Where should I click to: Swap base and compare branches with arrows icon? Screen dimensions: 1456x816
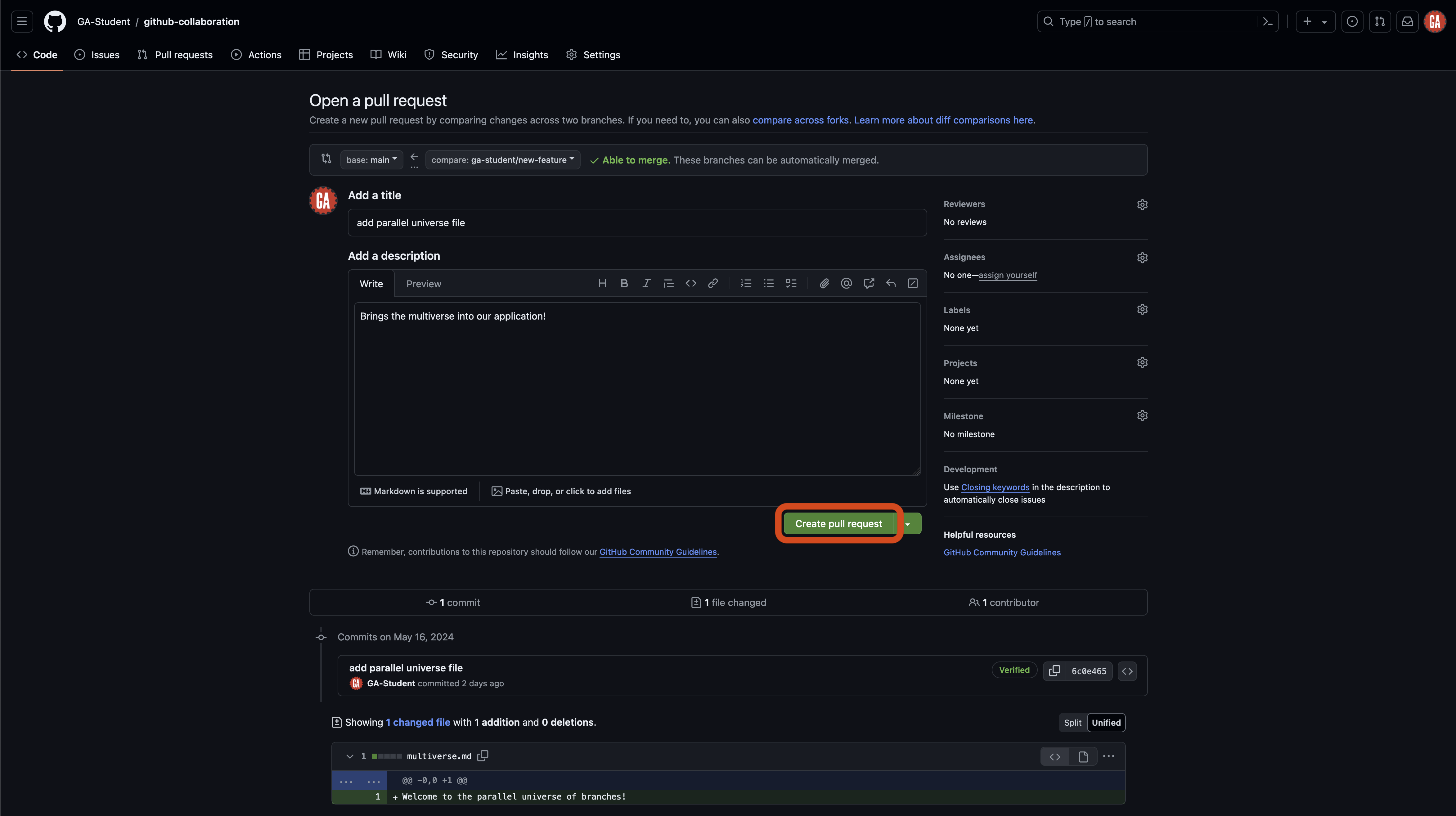pyautogui.click(x=326, y=159)
